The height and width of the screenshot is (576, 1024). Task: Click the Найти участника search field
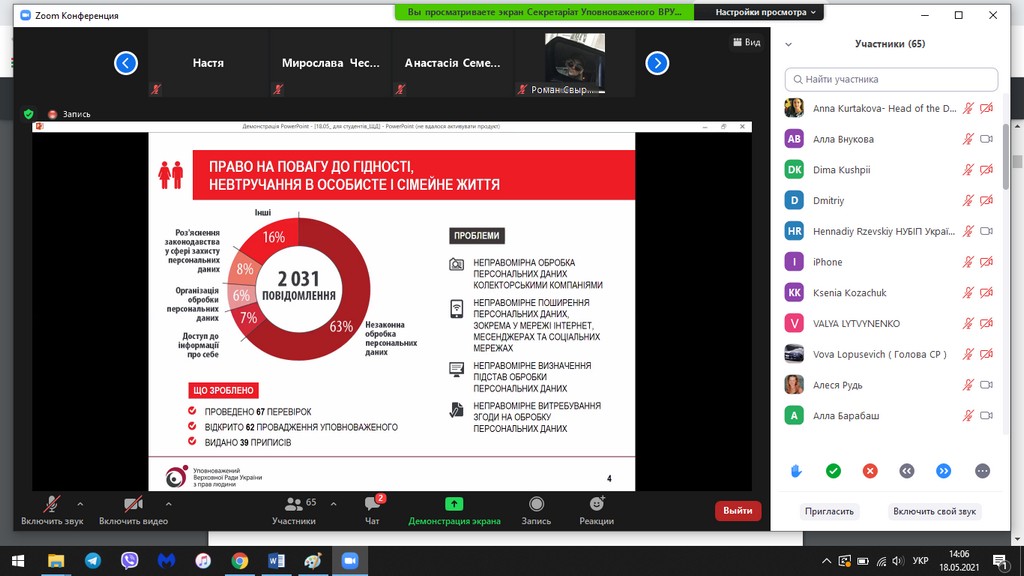(892, 79)
